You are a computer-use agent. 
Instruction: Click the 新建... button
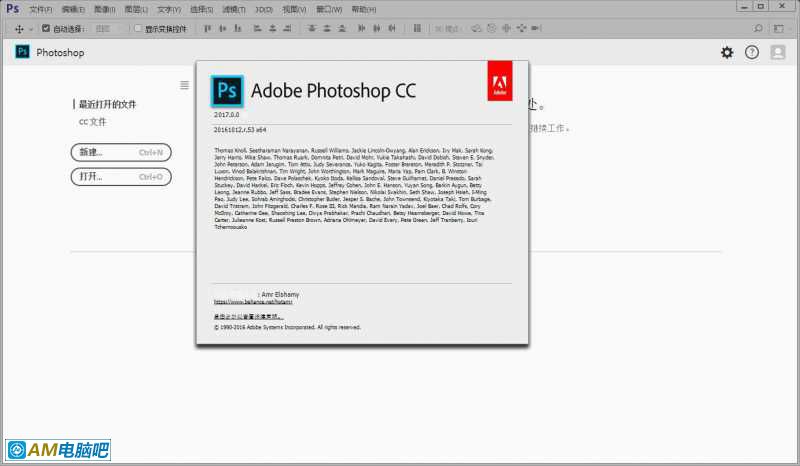121,152
